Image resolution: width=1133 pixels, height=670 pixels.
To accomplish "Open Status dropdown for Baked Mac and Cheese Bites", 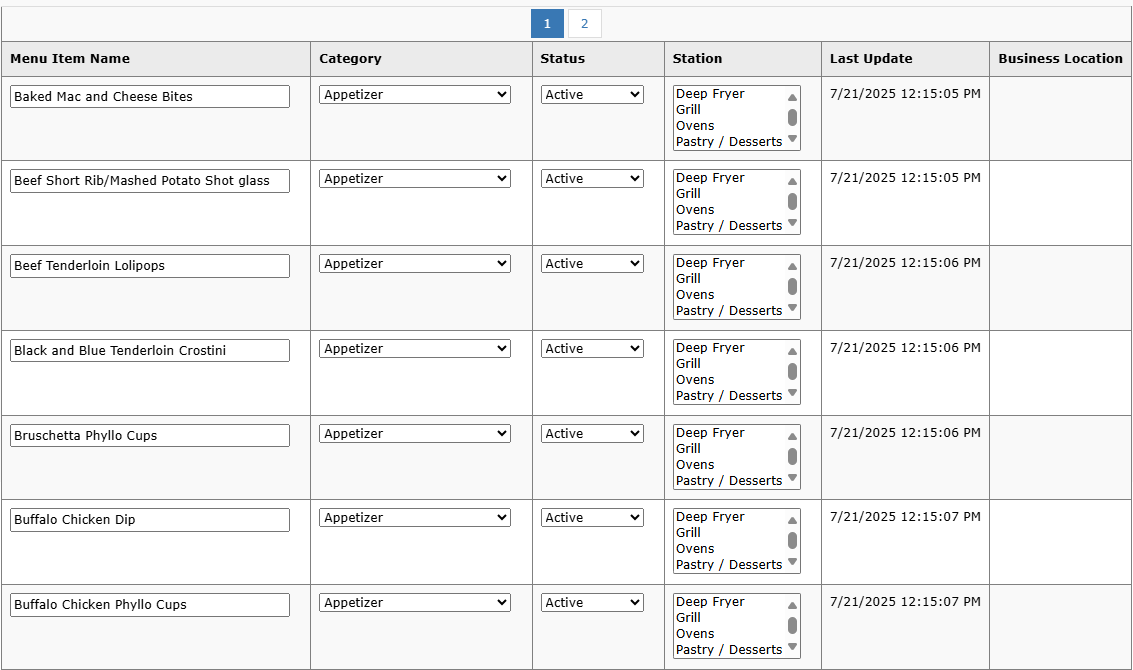I will pos(592,95).
